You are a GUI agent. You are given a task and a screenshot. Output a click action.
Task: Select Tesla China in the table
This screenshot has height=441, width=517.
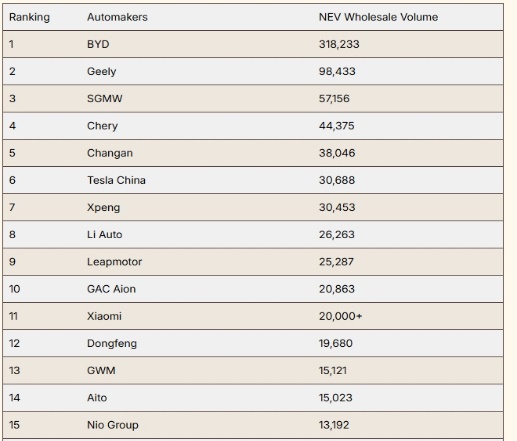[116, 180]
